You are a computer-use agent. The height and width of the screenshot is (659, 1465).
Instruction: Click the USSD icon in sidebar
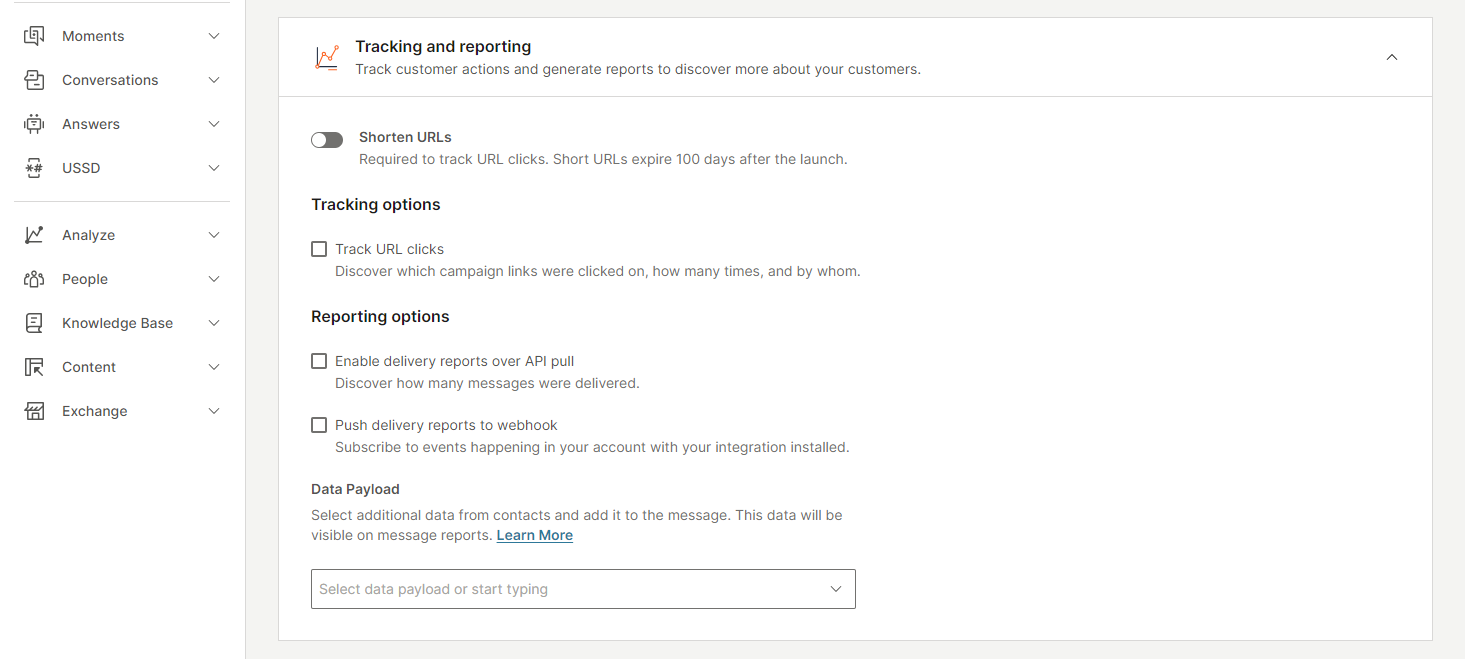[34, 168]
